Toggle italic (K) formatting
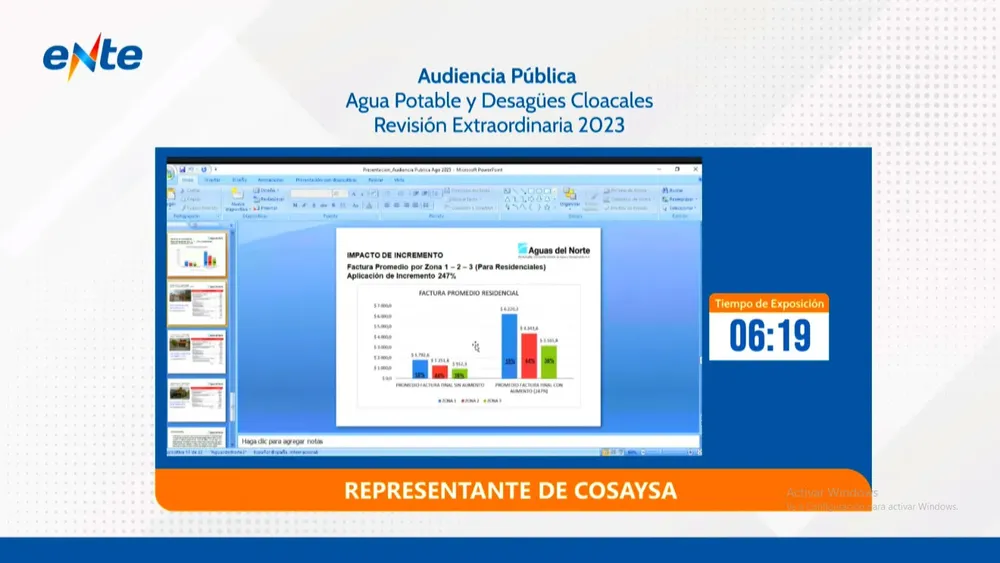The width and height of the screenshot is (1000, 563). [x=304, y=205]
